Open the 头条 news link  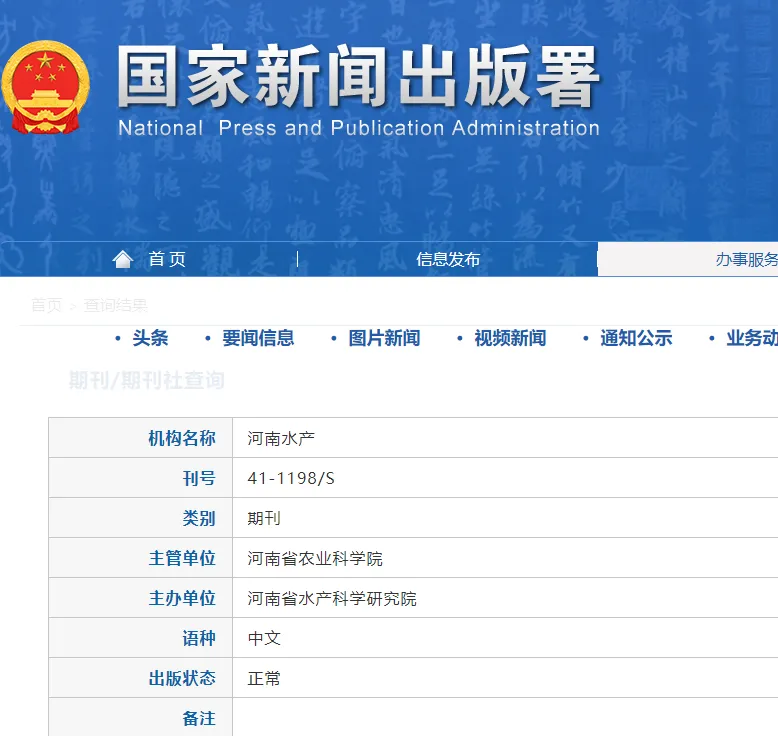click(150, 338)
